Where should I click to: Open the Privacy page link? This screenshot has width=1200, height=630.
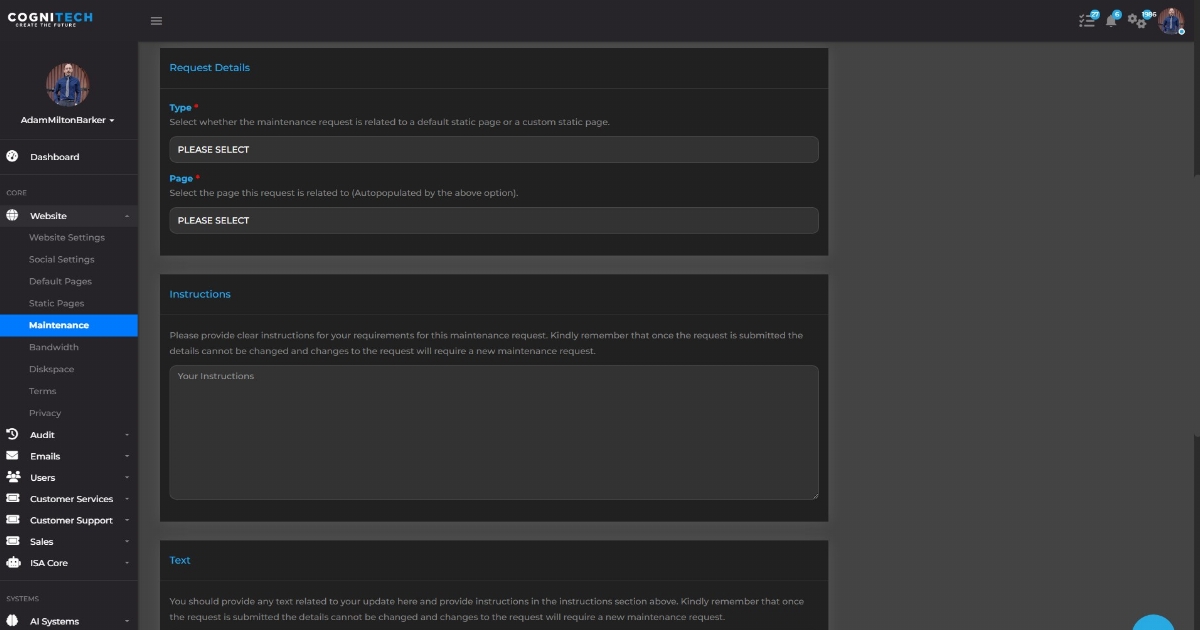pos(43,413)
